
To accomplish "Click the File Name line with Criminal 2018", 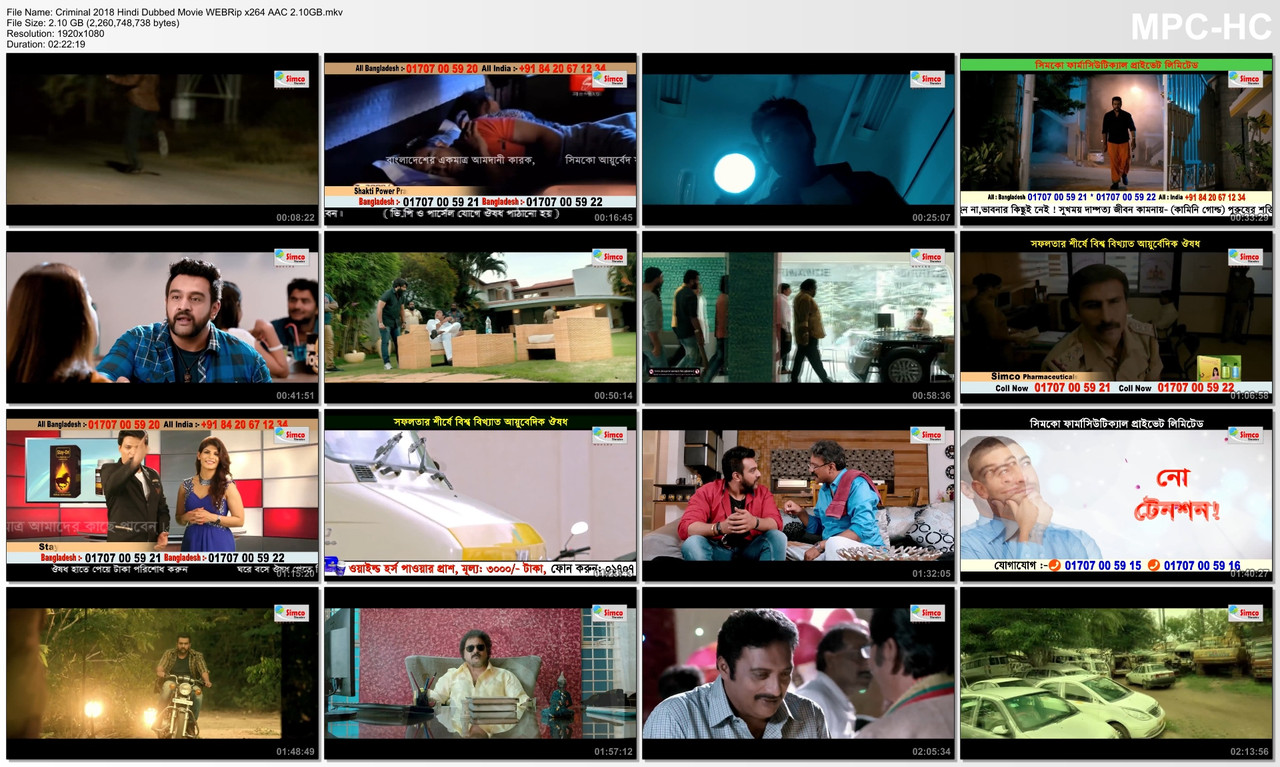I will [x=175, y=11].
